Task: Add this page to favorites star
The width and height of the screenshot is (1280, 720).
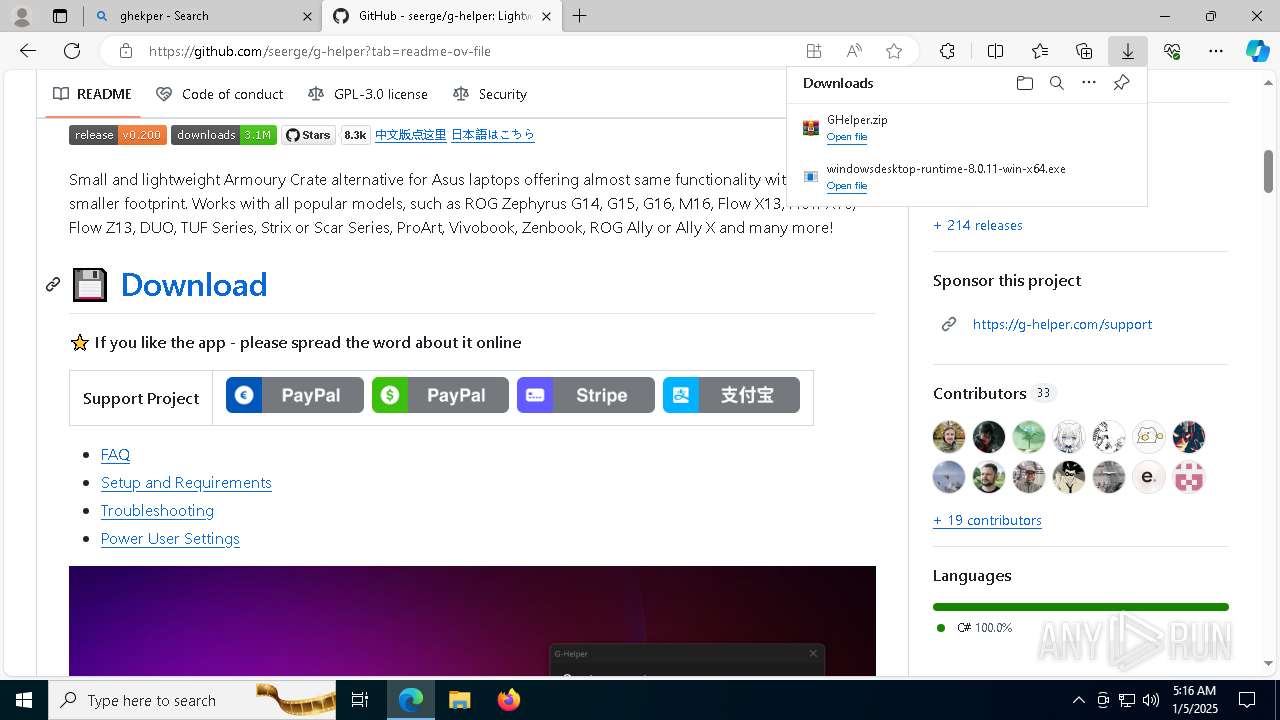Action: tap(894, 51)
